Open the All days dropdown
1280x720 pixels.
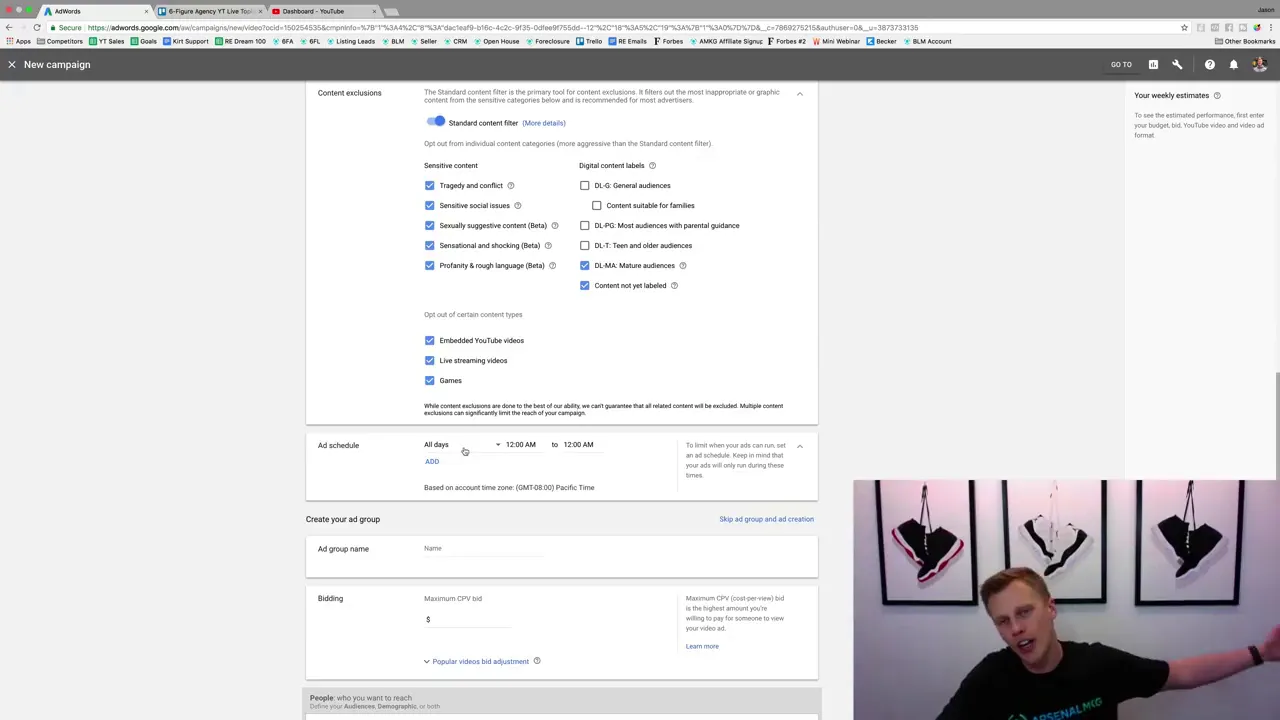(x=462, y=444)
